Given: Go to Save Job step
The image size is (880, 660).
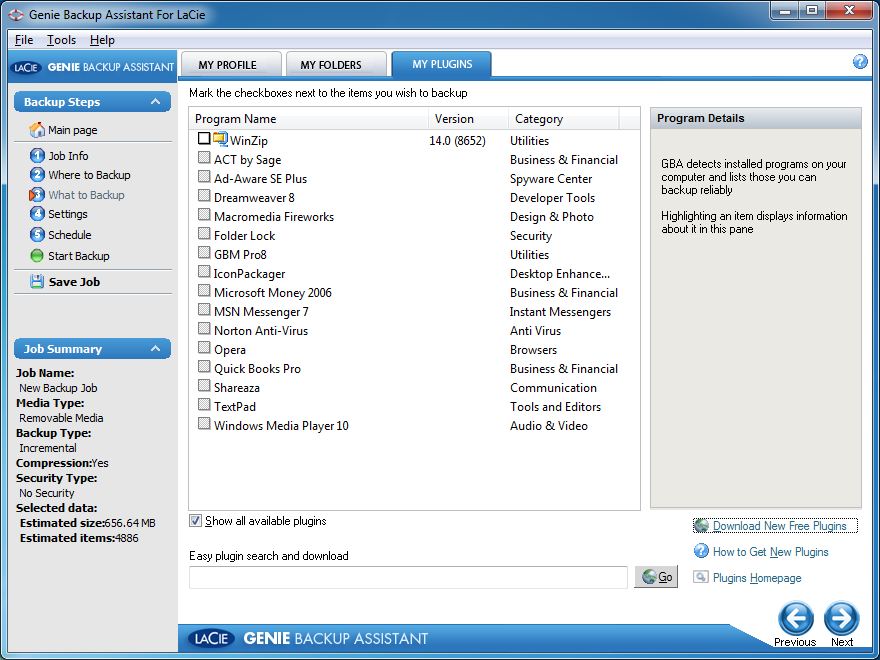Looking at the screenshot, I should pyautogui.click(x=74, y=282).
